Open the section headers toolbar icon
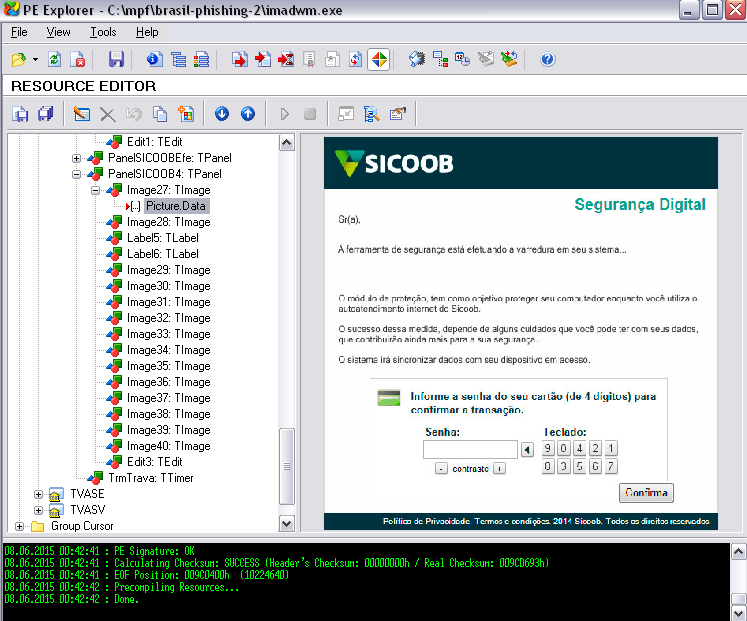Image resolution: width=747 pixels, height=621 pixels. coord(202,60)
